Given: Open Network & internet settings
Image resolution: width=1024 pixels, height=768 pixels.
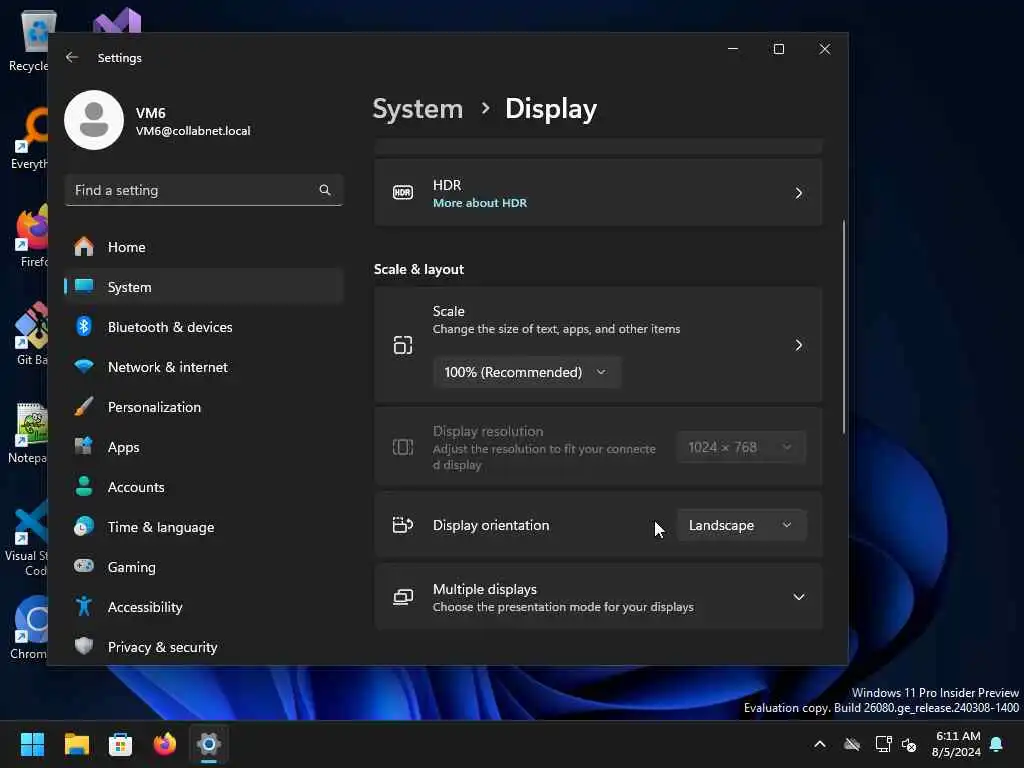Looking at the screenshot, I should tap(204, 367).
